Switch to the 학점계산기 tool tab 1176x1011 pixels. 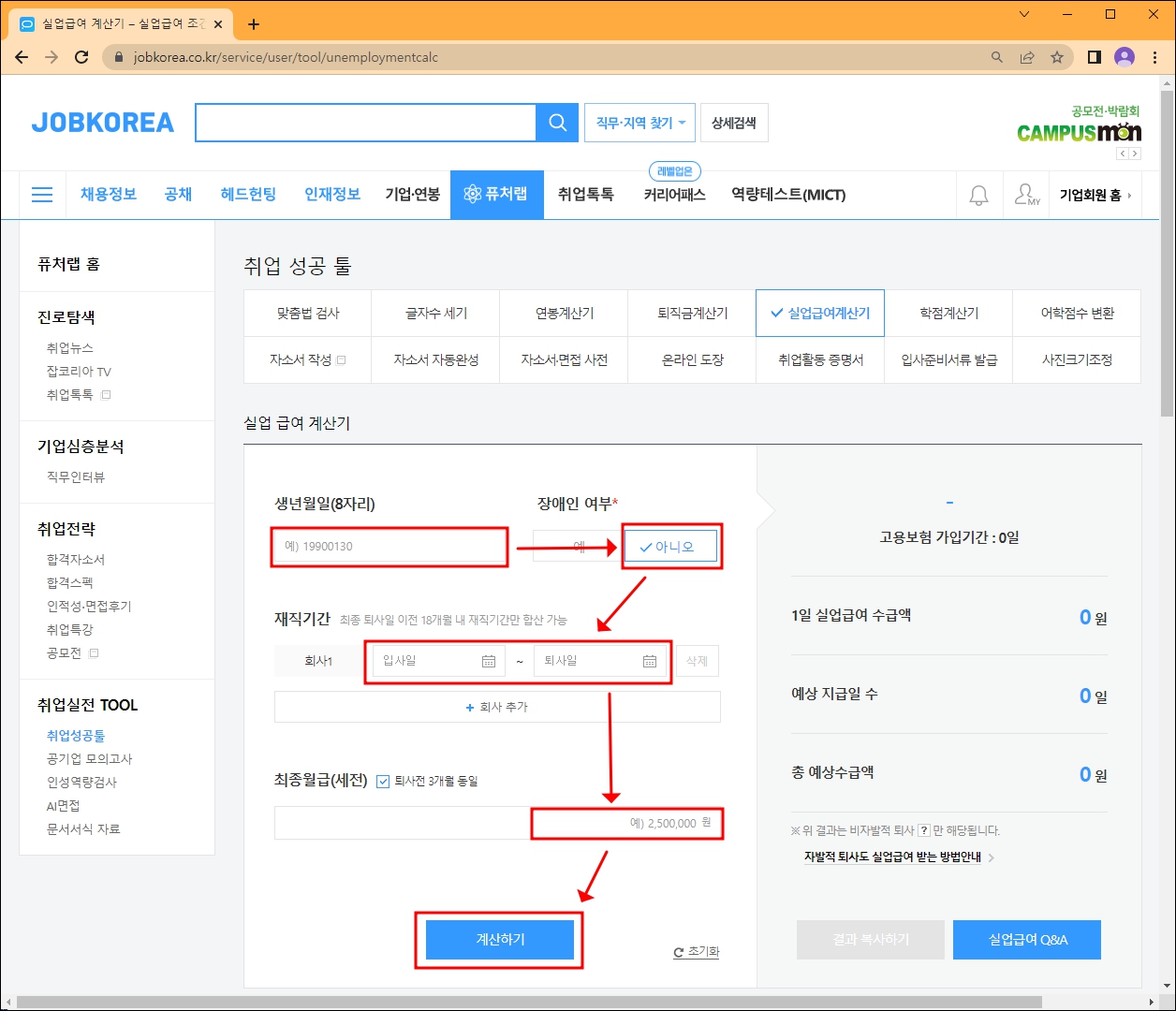click(949, 314)
